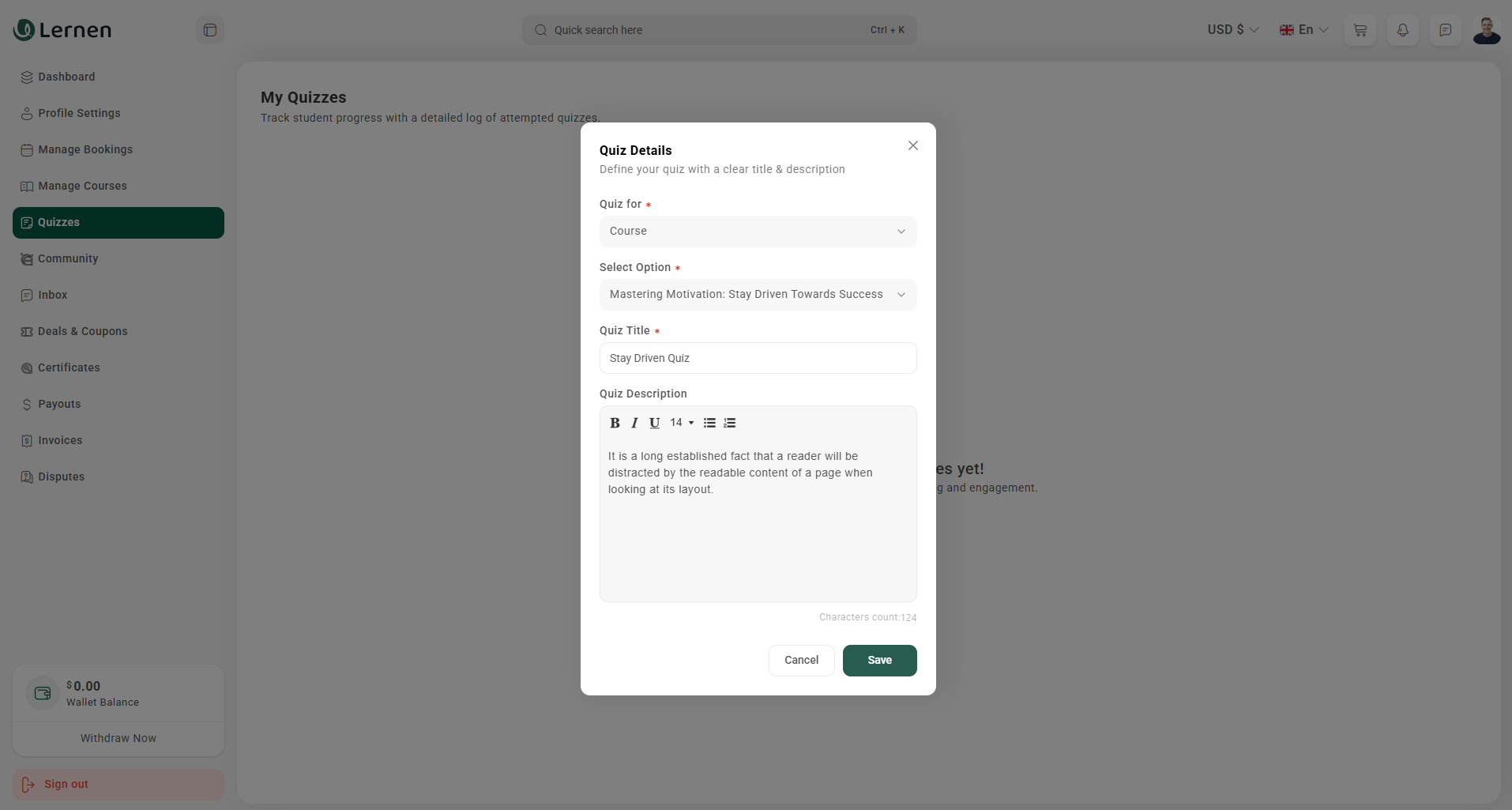Apply underline formatting in editor
The height and width of the screenshot is (810, 1512).
pos(654,423)
